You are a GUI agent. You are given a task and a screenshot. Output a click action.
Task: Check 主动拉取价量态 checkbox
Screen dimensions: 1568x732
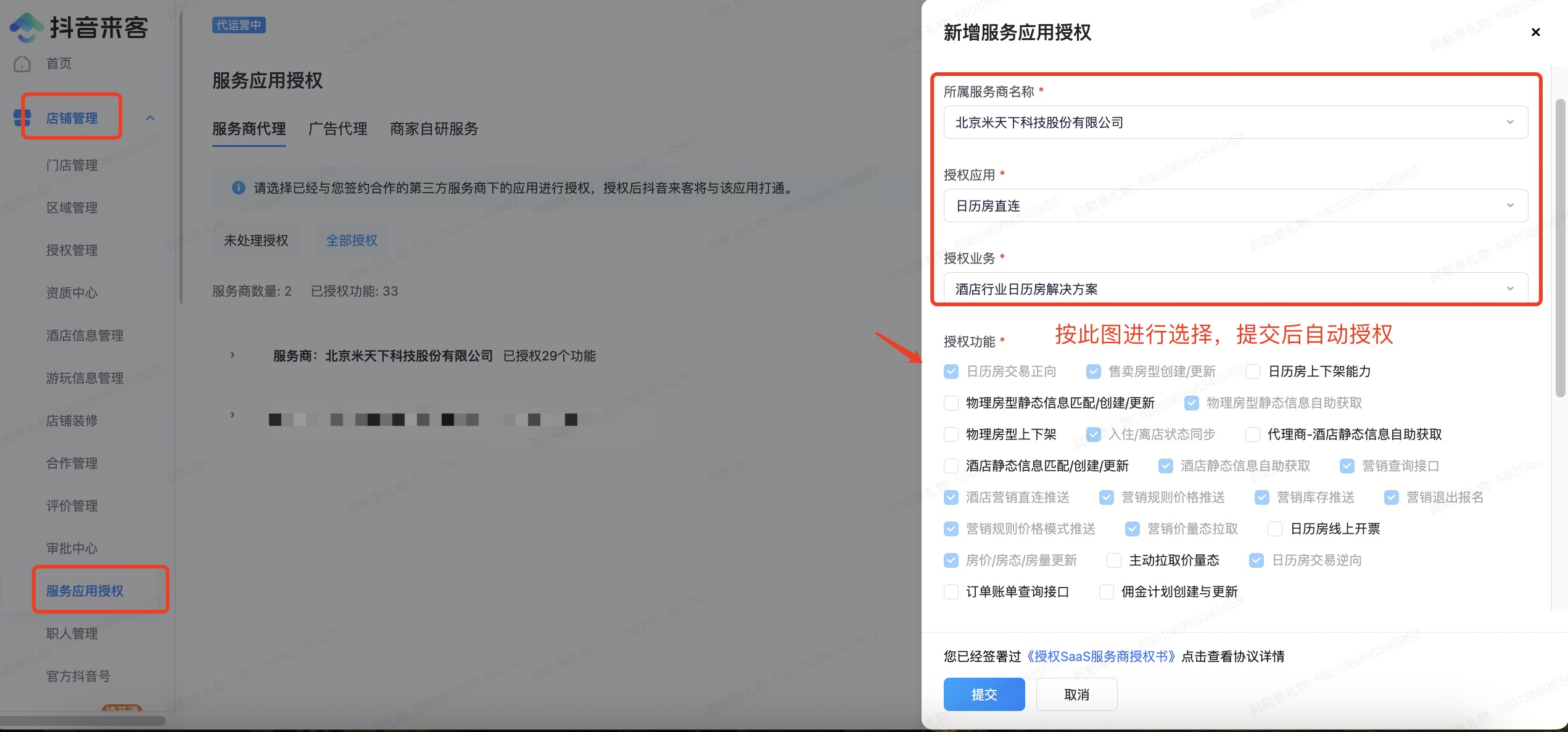click(1114, 560)
